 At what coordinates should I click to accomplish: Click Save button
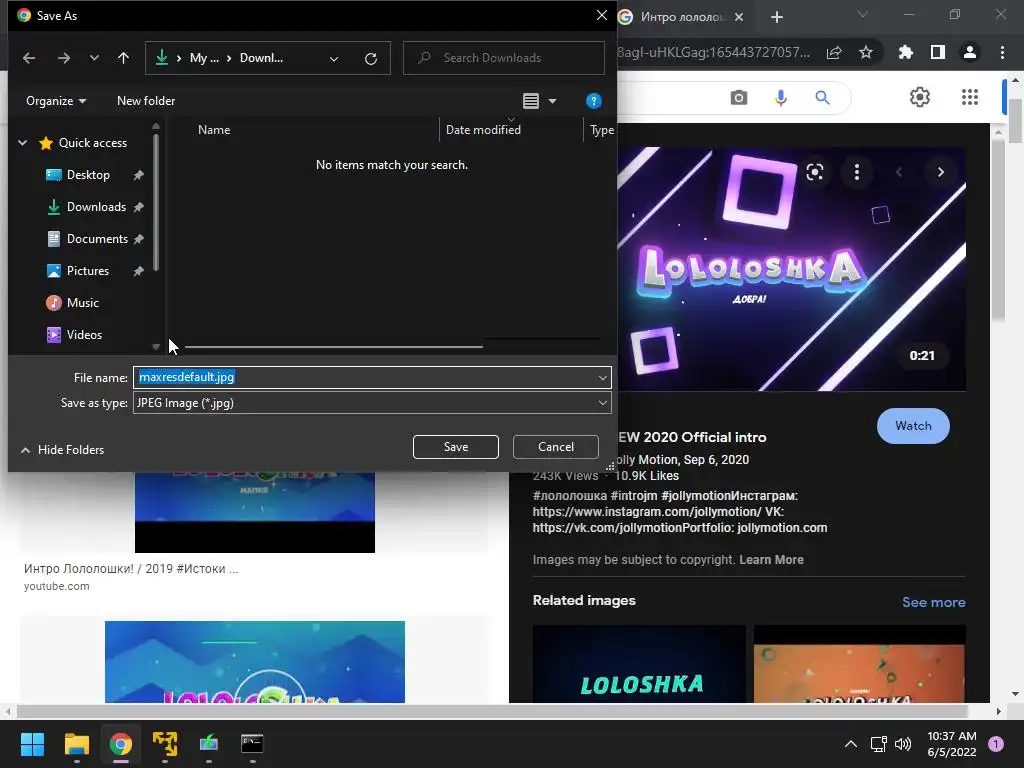coord(456,447)
